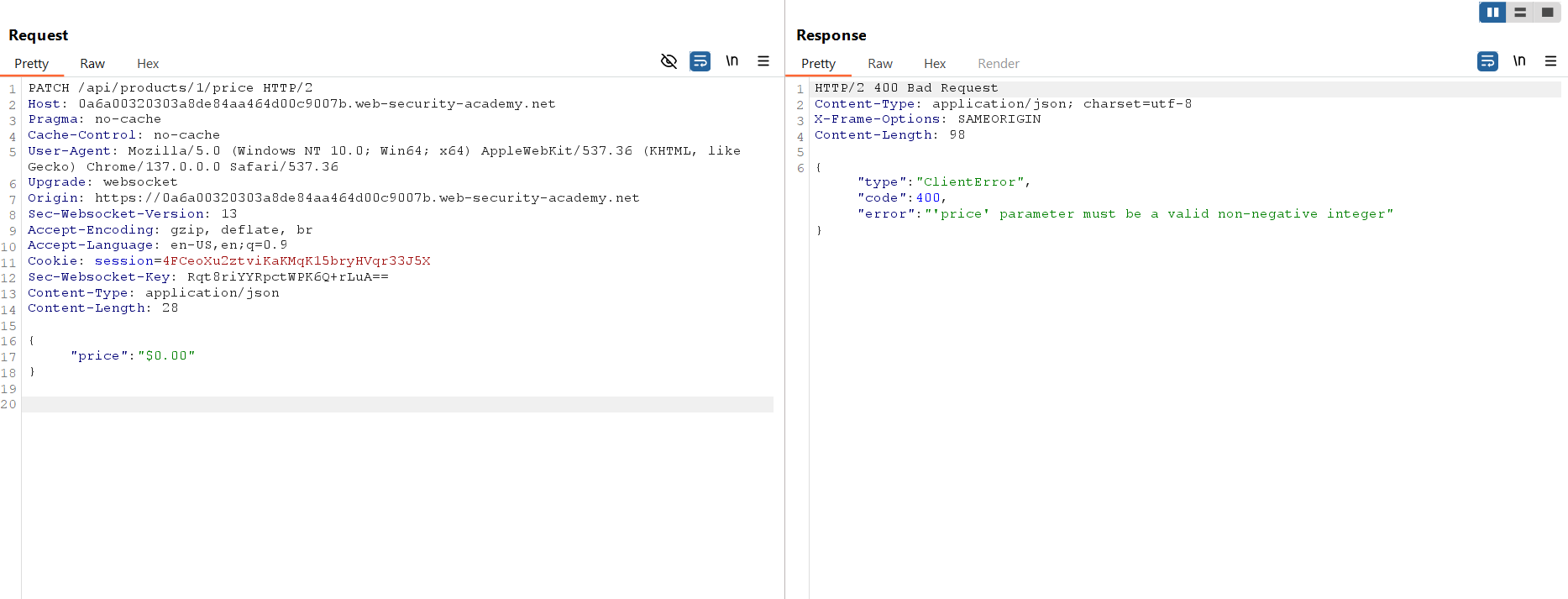Click the session cookie value in Request
This screenshot has height=599, width=1568.
click(296, 261)
